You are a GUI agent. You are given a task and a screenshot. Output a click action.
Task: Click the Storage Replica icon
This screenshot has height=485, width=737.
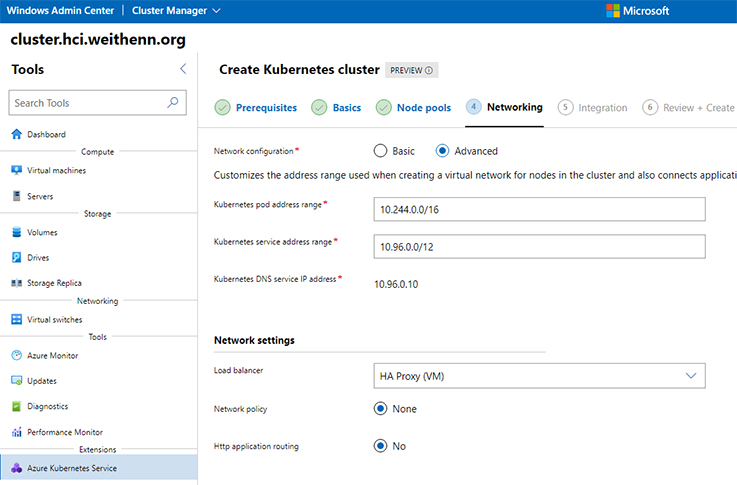click(16, 283)
